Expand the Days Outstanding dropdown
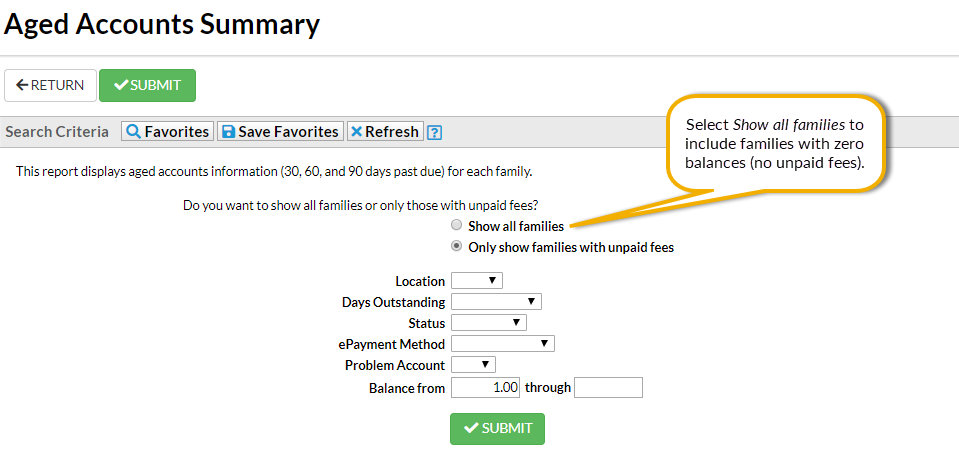Image resolution: width=959 pixels, height=461 pixels. click(496, 302)
